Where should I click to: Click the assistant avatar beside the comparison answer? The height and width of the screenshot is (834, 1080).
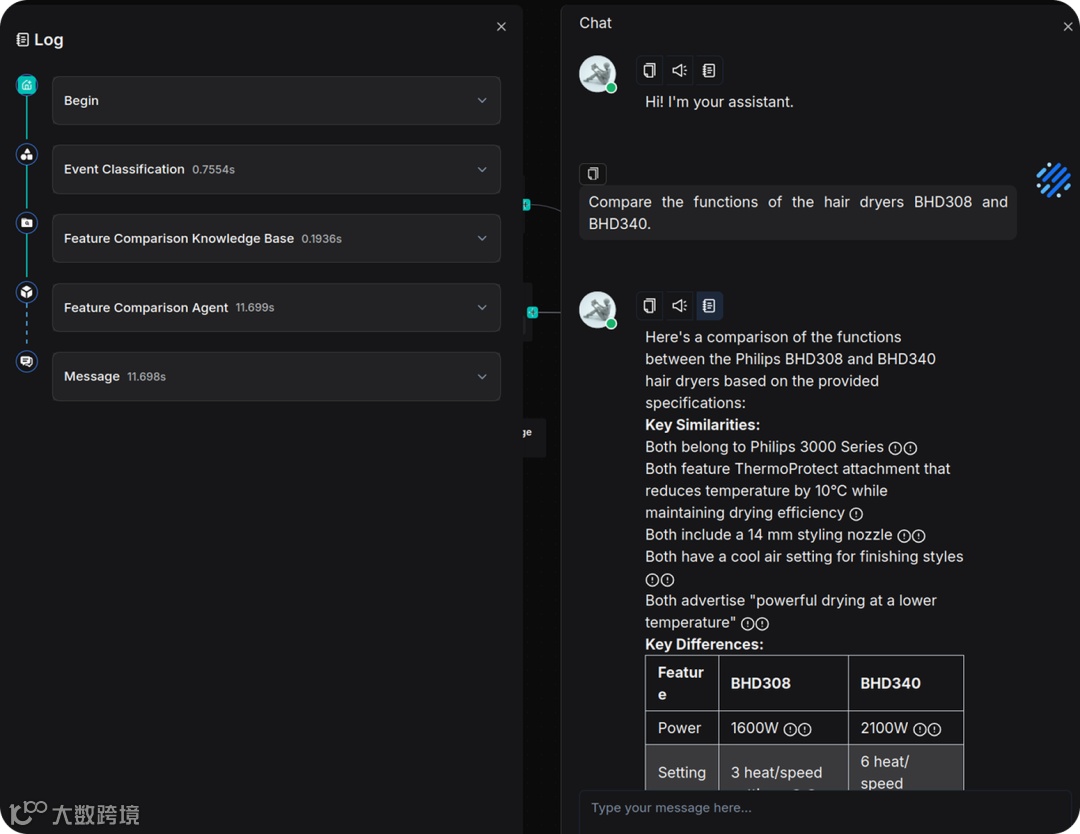pyautogui.click(x=597, y=310)
